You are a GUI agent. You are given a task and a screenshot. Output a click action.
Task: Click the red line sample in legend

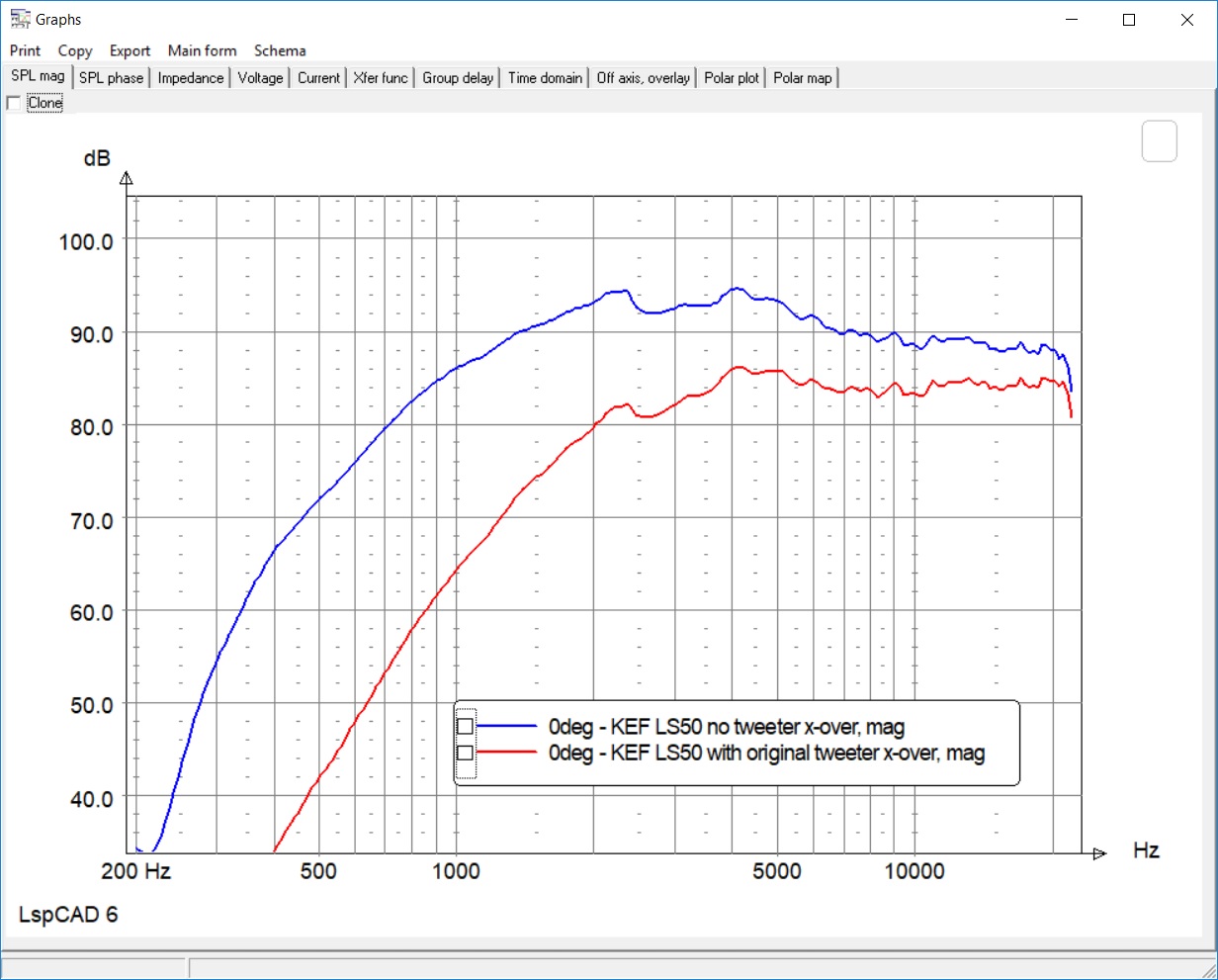(x=508, y=753)
